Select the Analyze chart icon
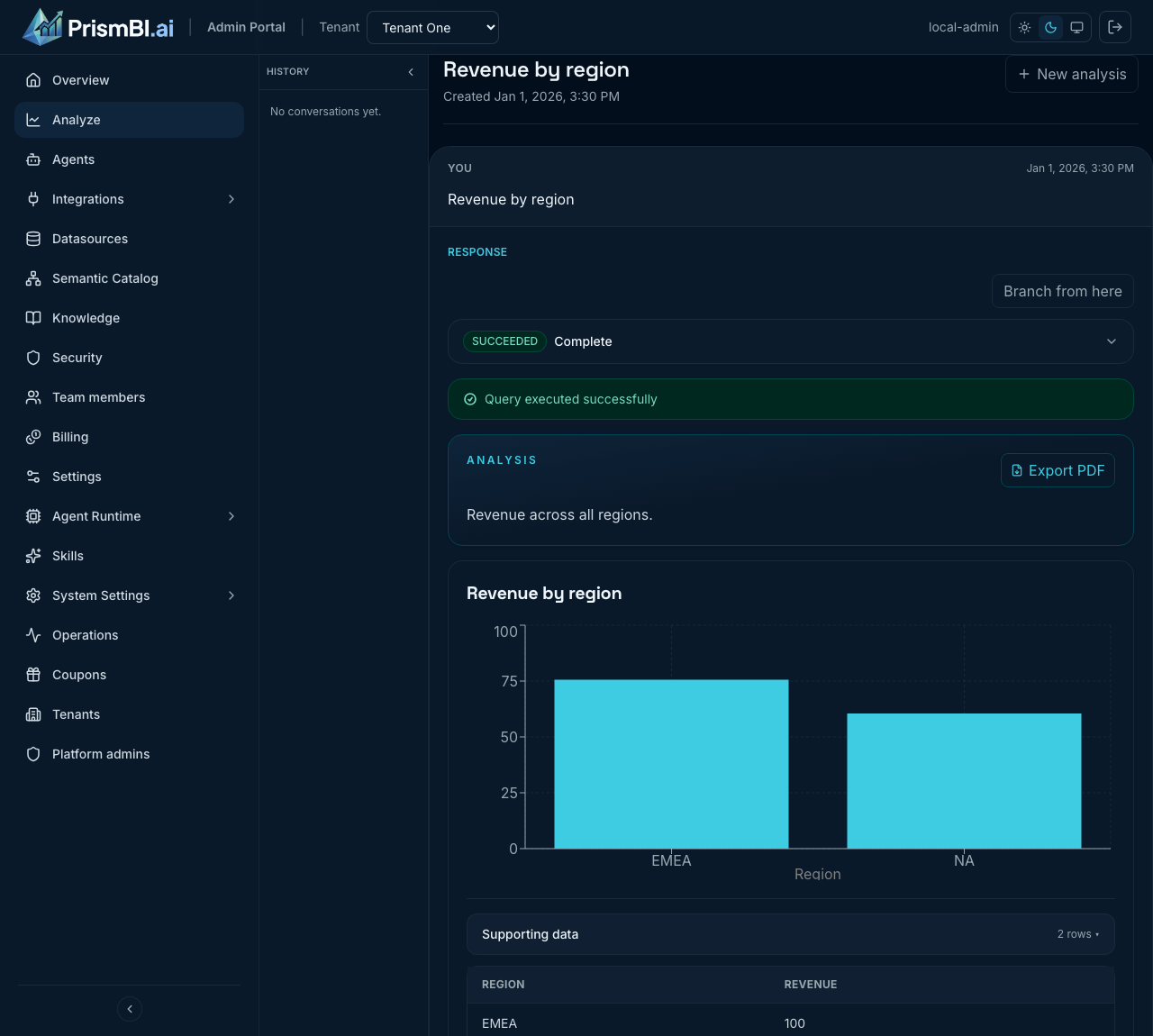Viewport: 1153px width, 1036px height. coord(33,120)
